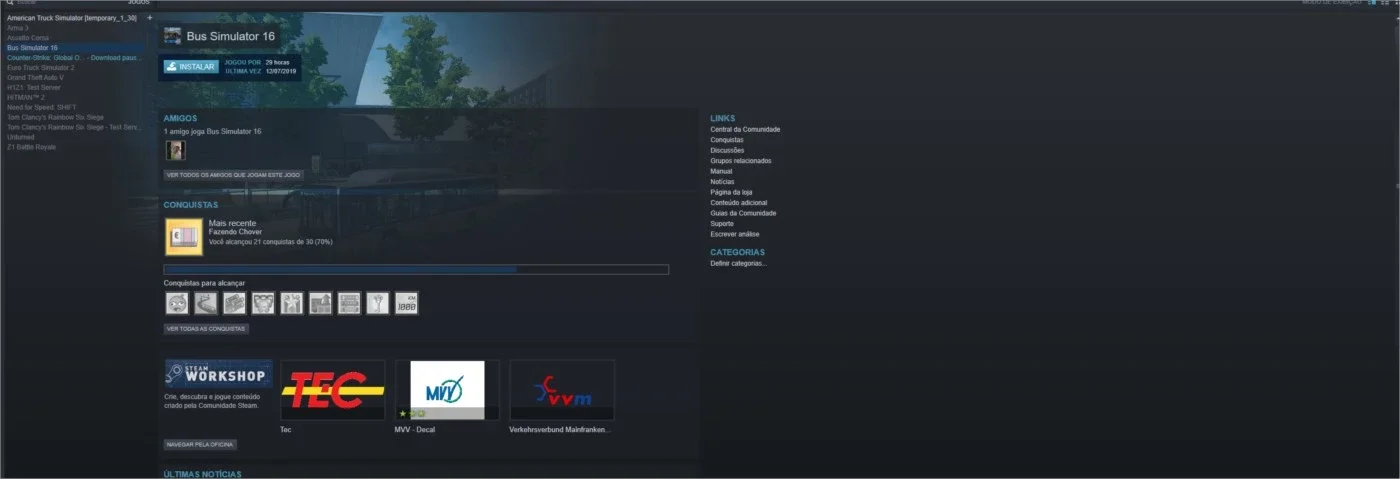The image size is (1400, 479).
Task: Open the Conteúdo adicional link
Action: [x=739, y=203]
